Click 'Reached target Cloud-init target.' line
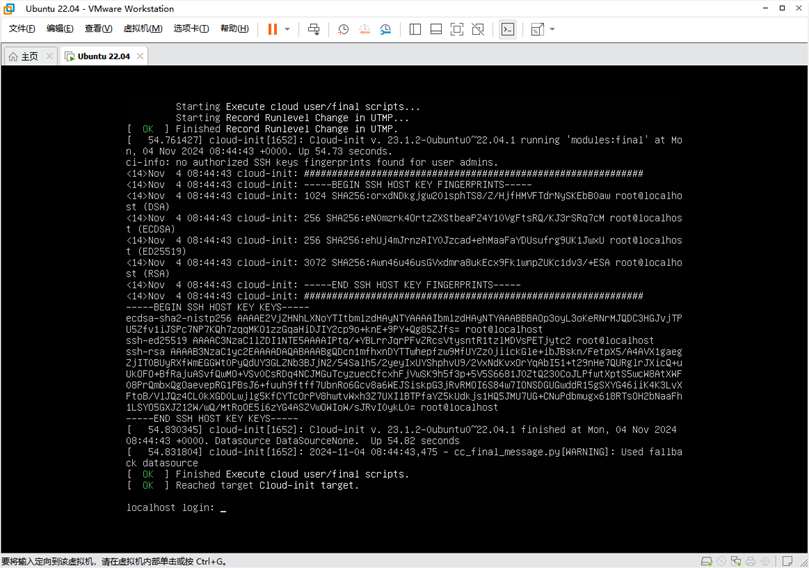The height and width of the screenshot is (568, 809). 242,485
